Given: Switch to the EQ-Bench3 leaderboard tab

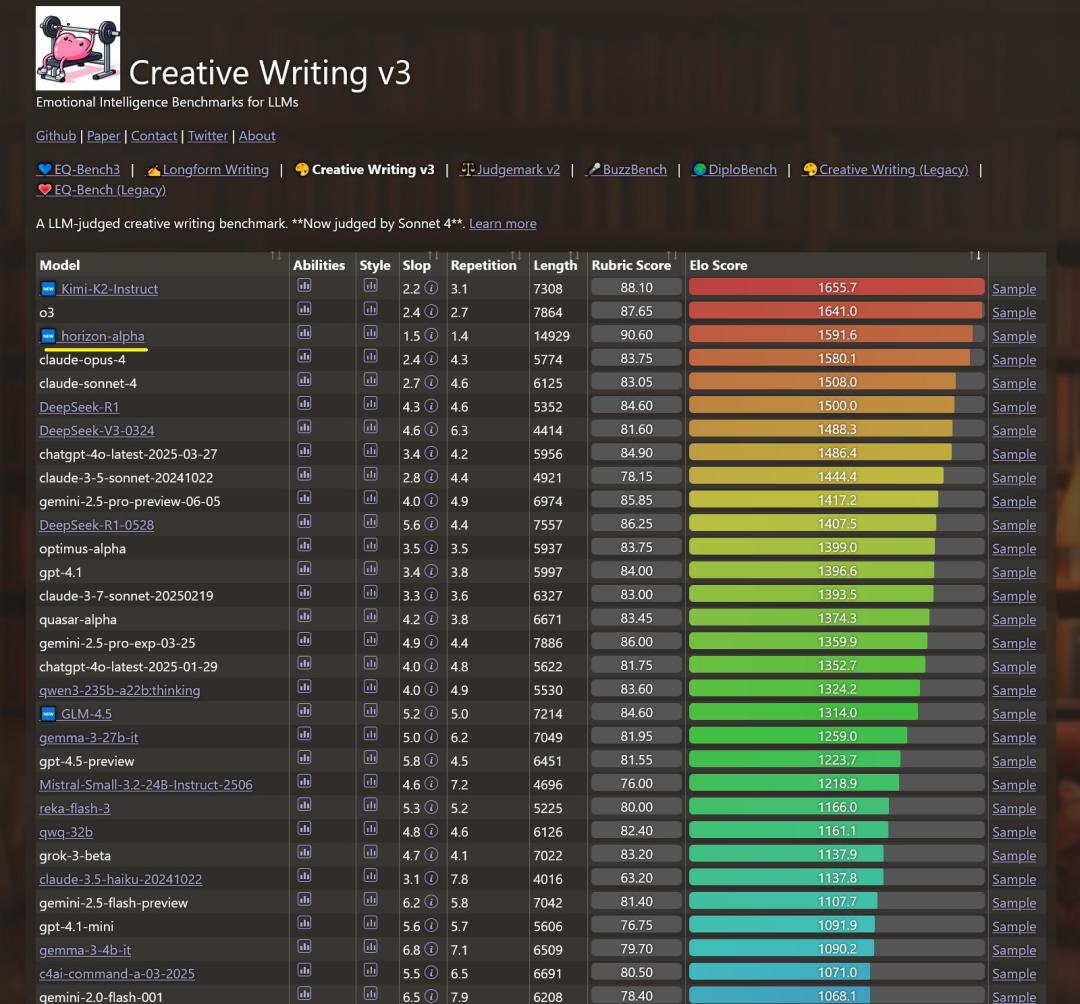Looking at the screenshot, I should coord(78,169).
